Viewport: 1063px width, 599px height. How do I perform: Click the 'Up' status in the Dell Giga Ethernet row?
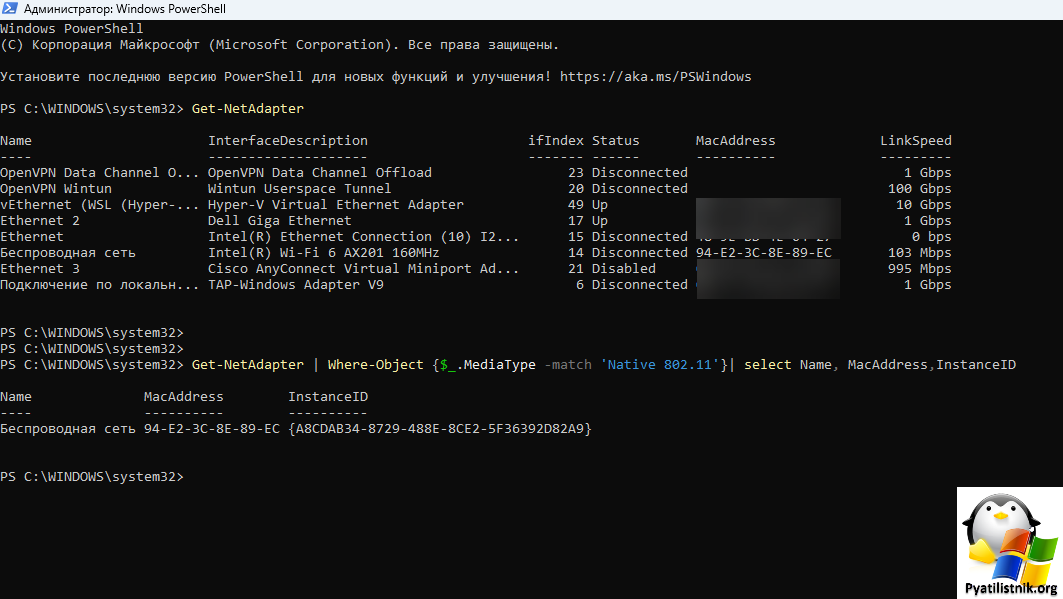click(x=600, y=221)
